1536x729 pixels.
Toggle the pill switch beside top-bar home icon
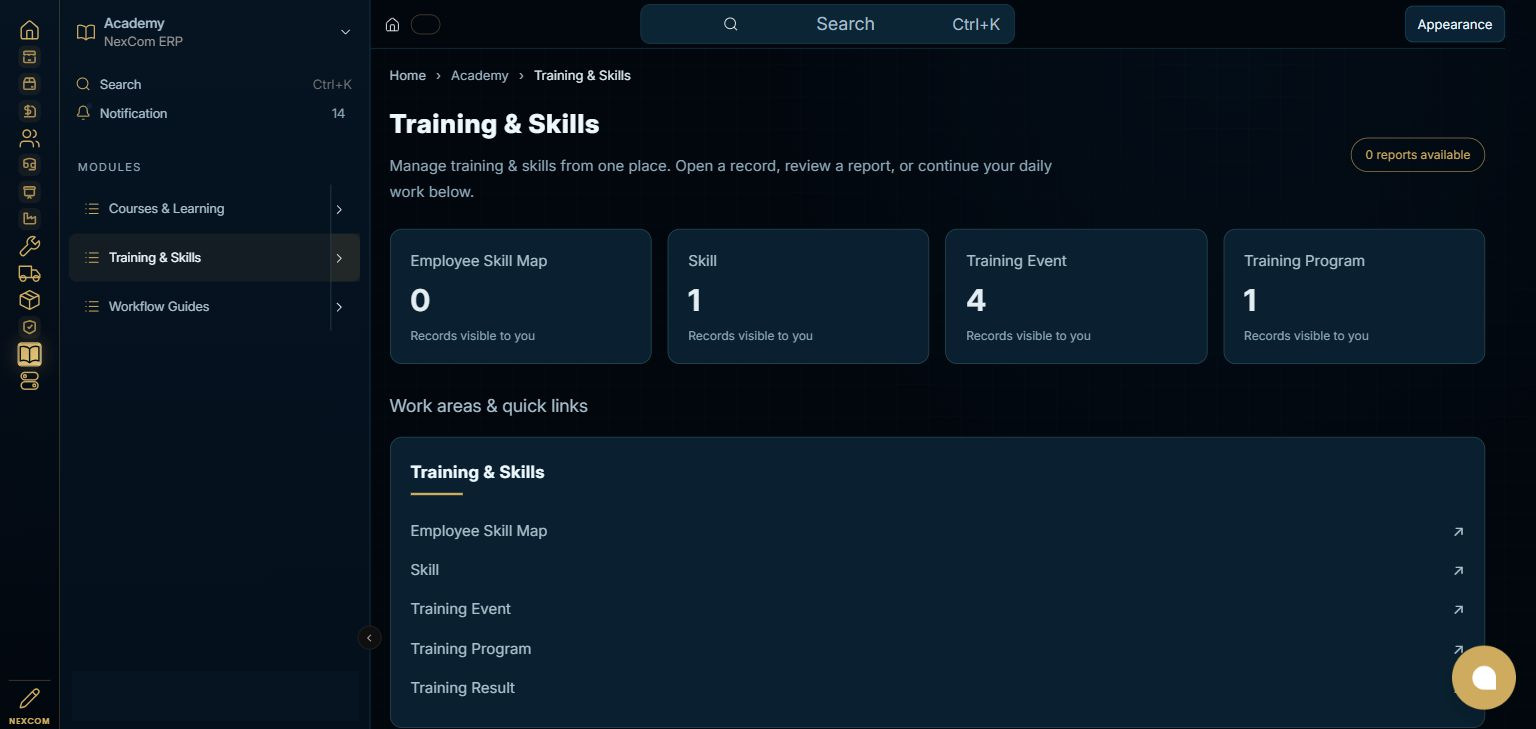point(425,25)
